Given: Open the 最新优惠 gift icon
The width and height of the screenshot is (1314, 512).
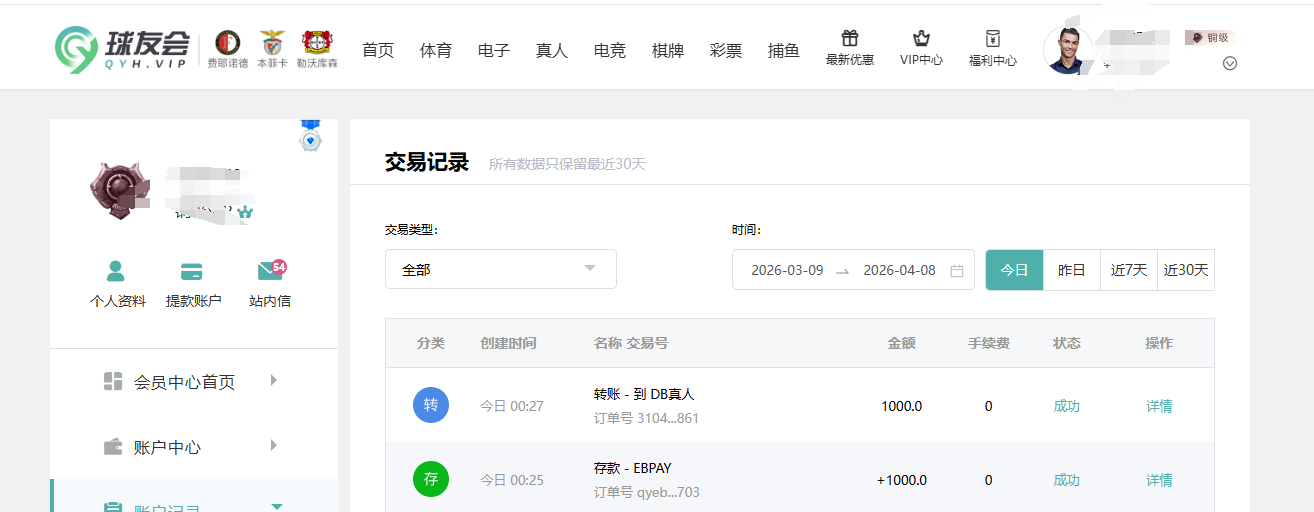Looking at the screenshot, I should pyautogui.click(x=849, y=39).
